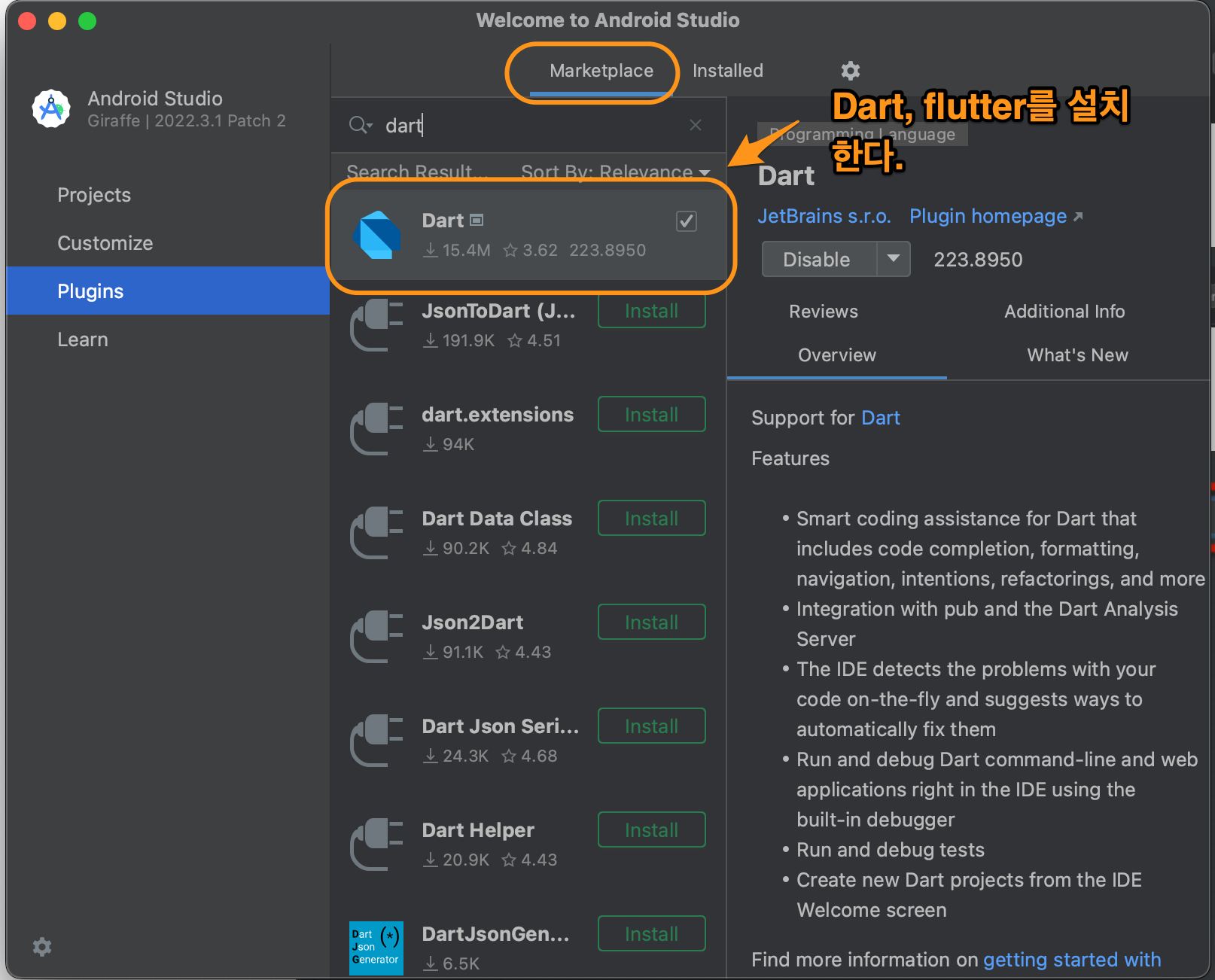Click the dart search input field
This screenshot has height=980, width=1215.
pyautogui.click(x=452, y=125)
